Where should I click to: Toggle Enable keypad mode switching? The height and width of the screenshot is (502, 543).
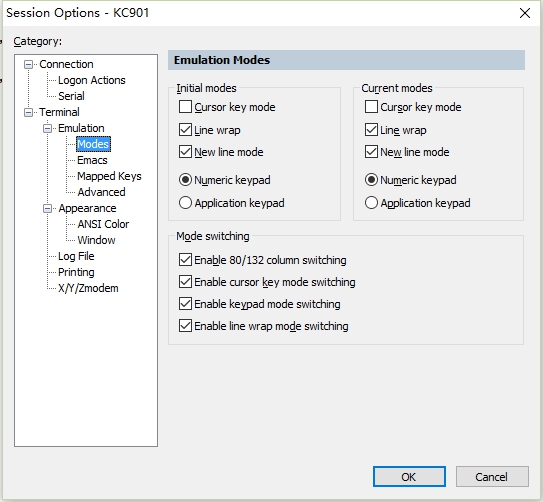pyautogui.click(x=185, y=304)
